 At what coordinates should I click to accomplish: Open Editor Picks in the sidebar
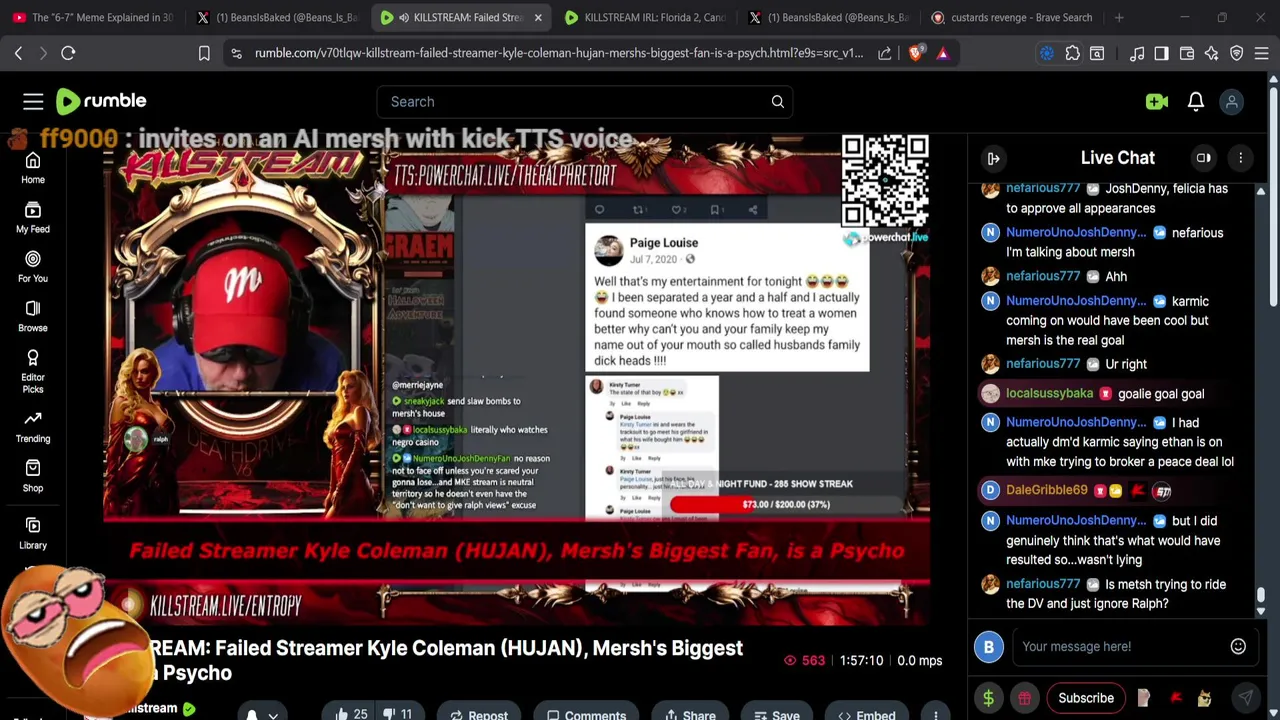coord(33,371)
